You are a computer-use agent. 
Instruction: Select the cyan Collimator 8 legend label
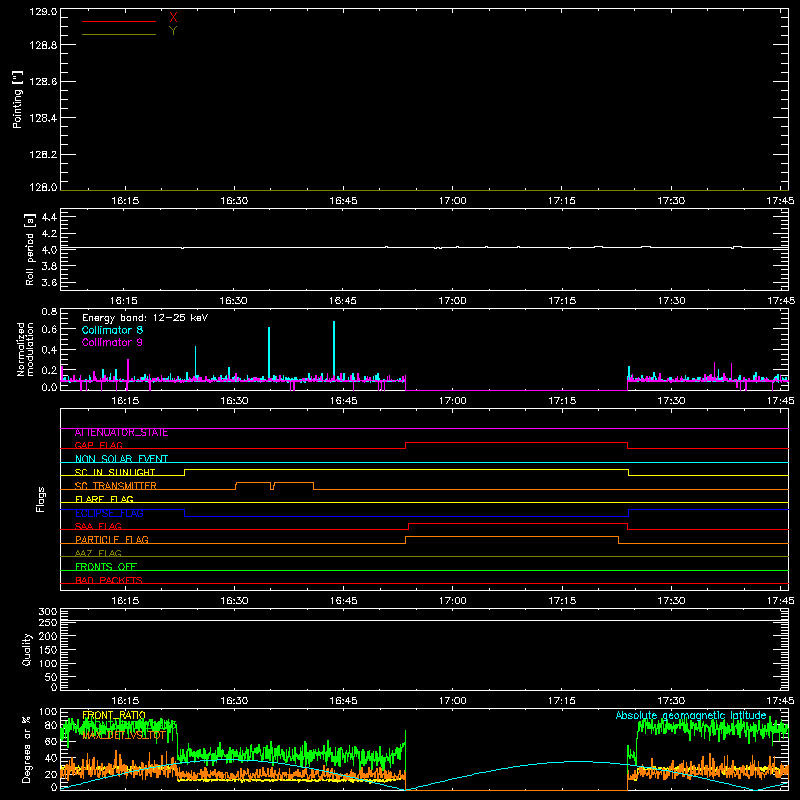pos(112,330)
